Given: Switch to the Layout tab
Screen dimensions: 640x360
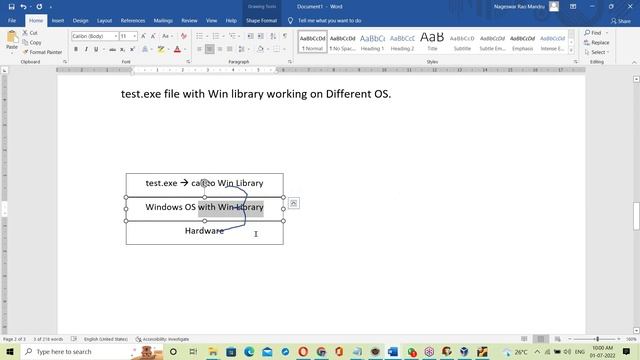Looking at the screenshot, I should click(x=104, y=20).
